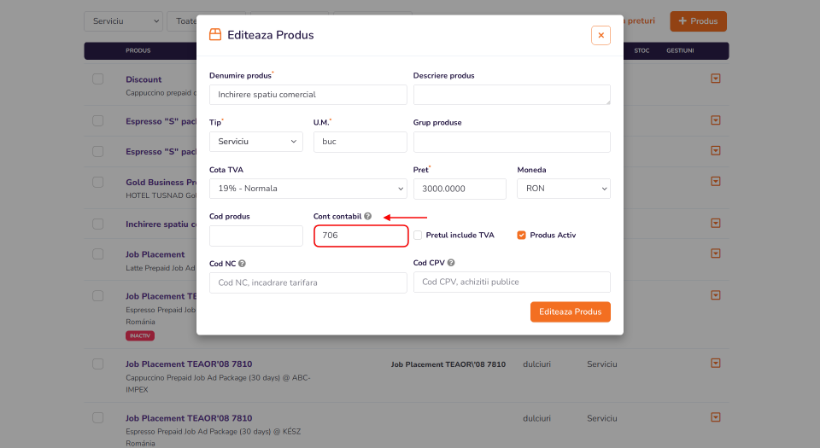
Task: Uncheck the Produs Activ checkbox
Action: pyautogui.click(x=521, y=235)
